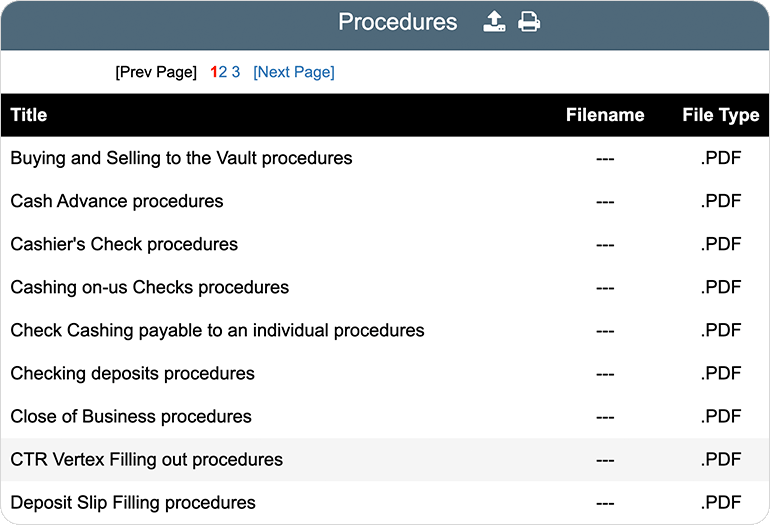Screen dimensions: 770x525
Task: Open Checking deposits procedures
Action: pos(132,373)
